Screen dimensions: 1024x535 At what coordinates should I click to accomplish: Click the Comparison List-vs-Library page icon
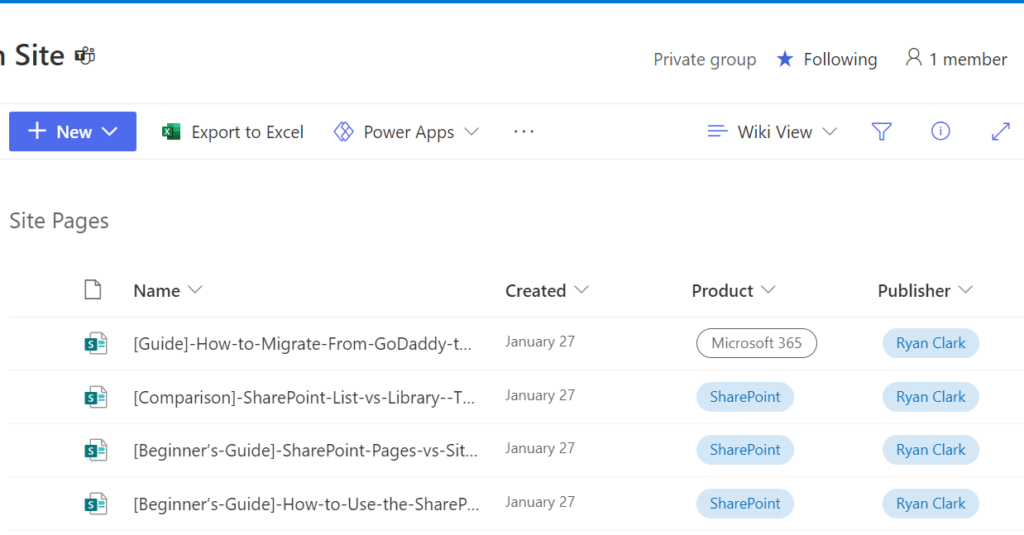(95, 397)
